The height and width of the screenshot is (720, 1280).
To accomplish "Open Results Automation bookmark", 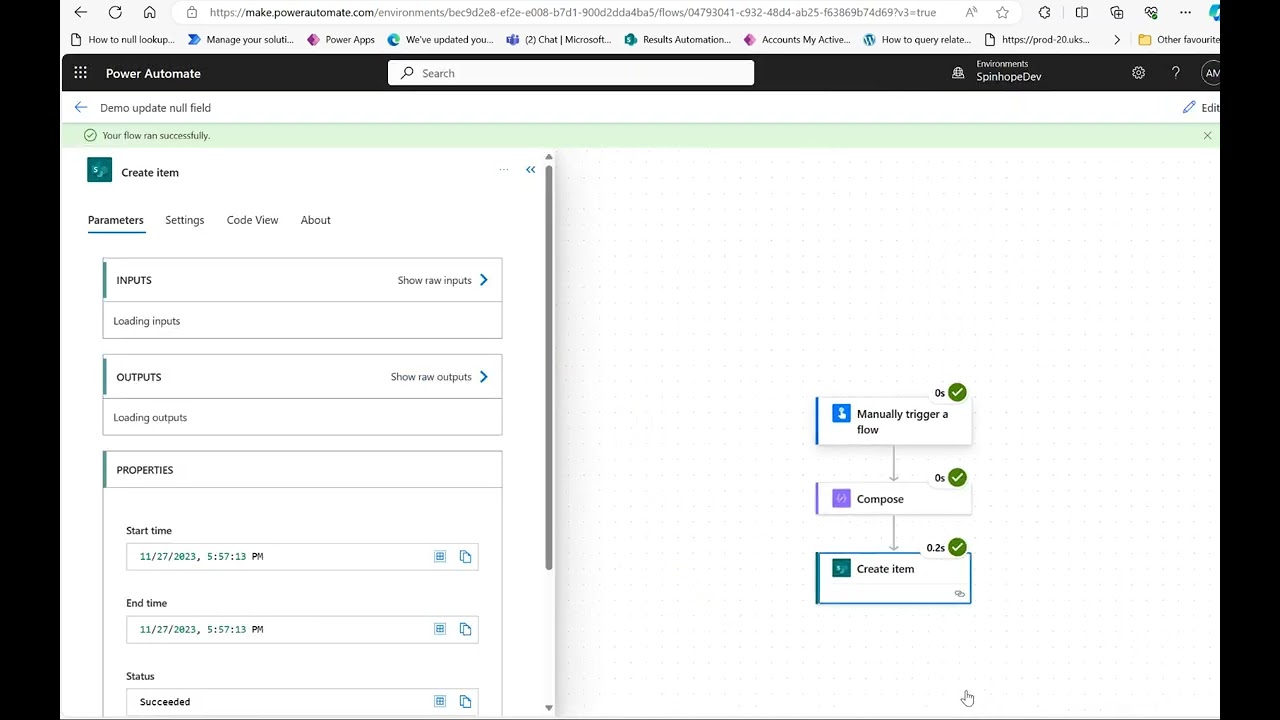I will (x=677, y=39).
